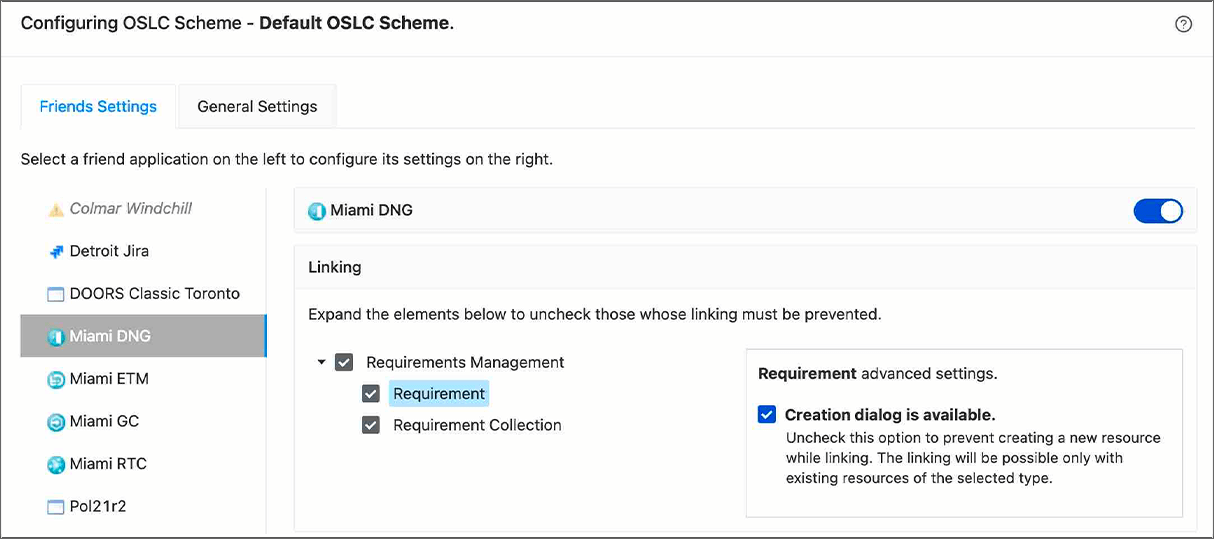Image resolution: width=1214 pixels, height=539 pixels.
Task: Select Miami DNG in friends list
Action: tap(143, 336)
